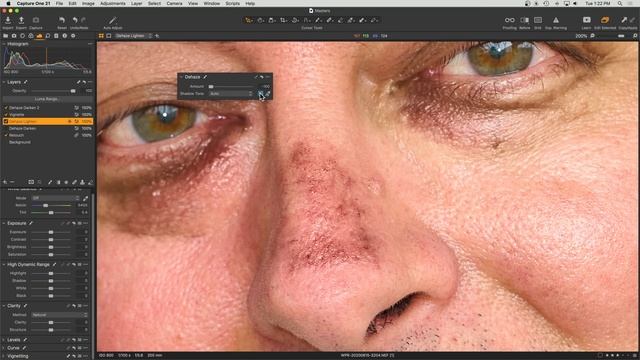Open the Library folder tool tab

(x=5, y=36)
